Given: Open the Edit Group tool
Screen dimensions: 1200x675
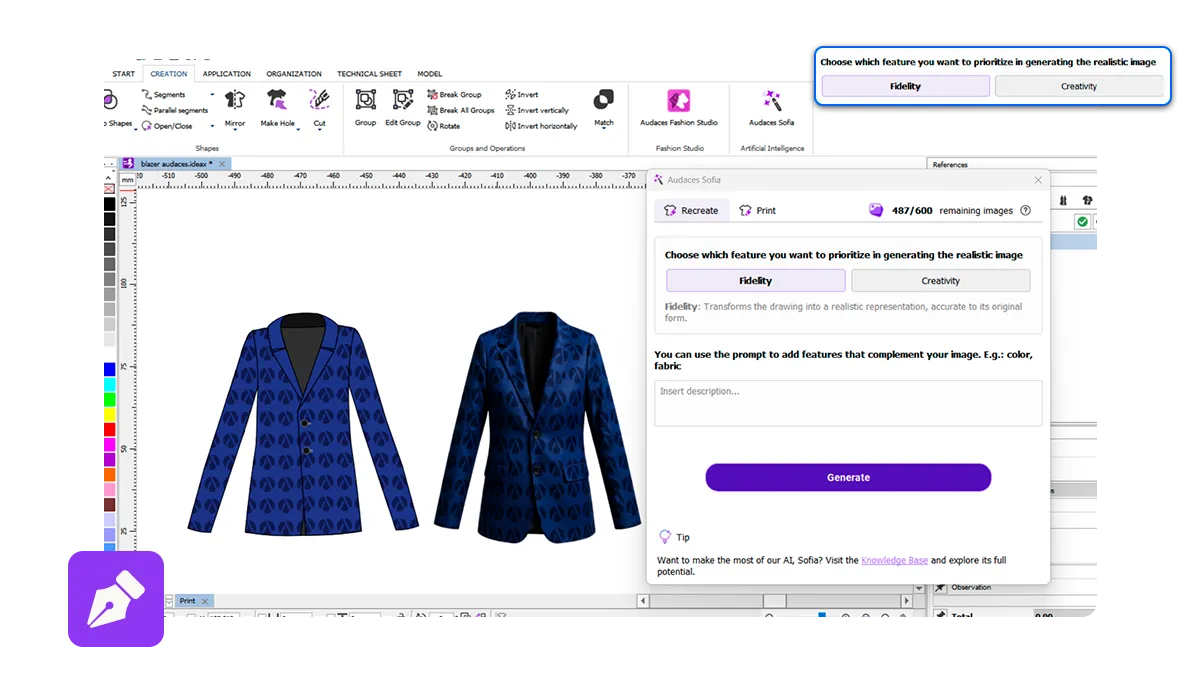Looking at the screenshot, I should coord(403,108).
